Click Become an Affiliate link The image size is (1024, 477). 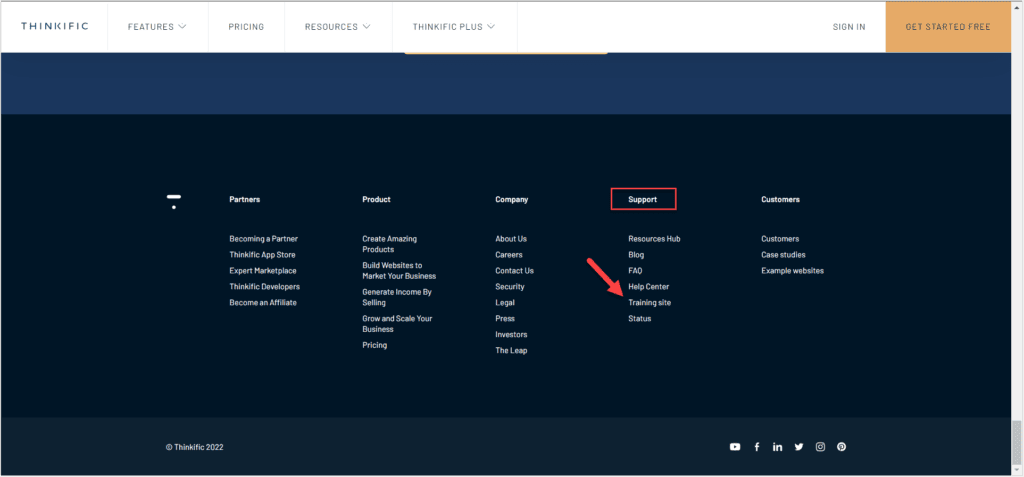pyautogui.click(x=263, y=303)
